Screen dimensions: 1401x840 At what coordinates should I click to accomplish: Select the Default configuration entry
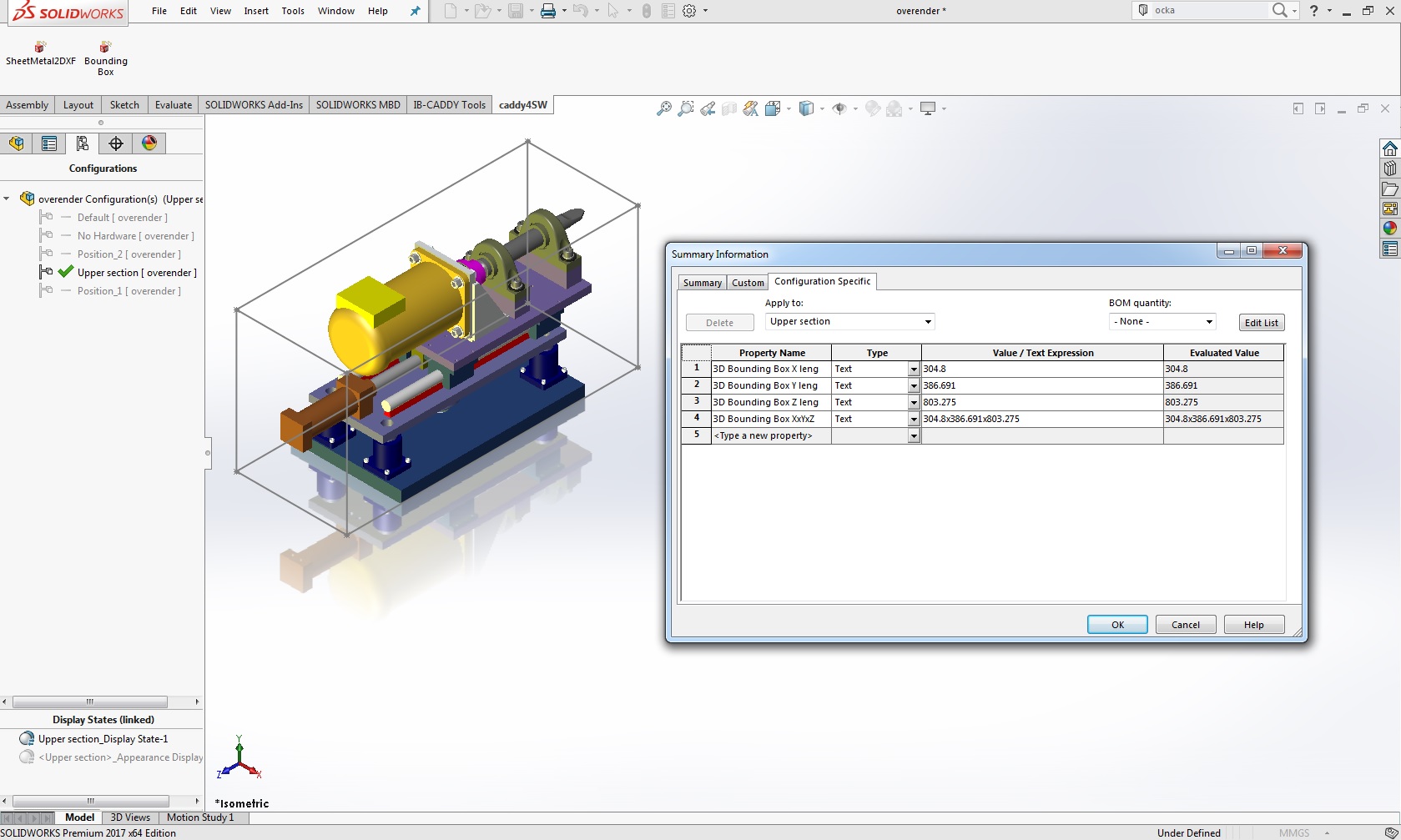(122, 218)
